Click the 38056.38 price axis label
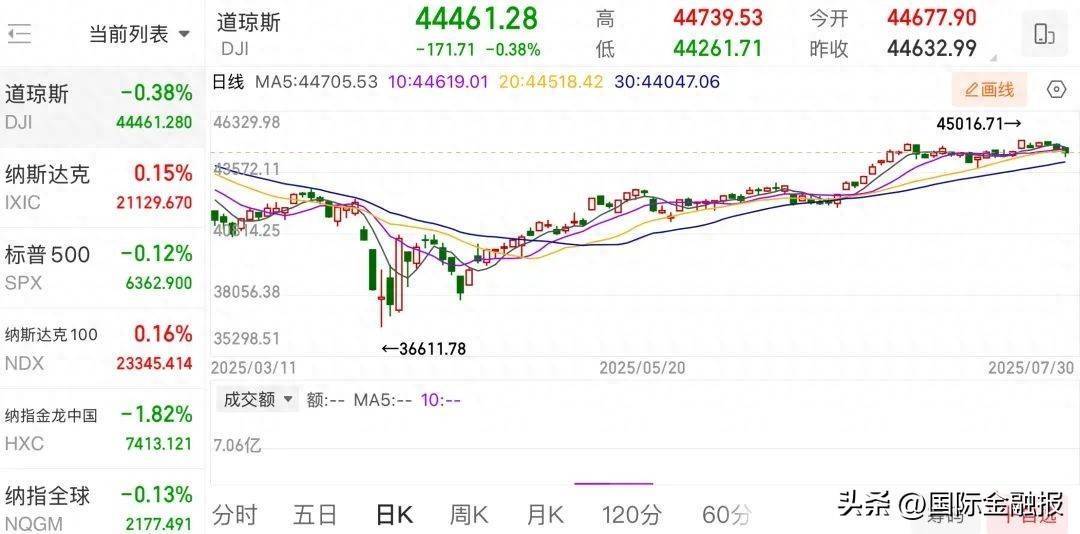 click(247, 292)
